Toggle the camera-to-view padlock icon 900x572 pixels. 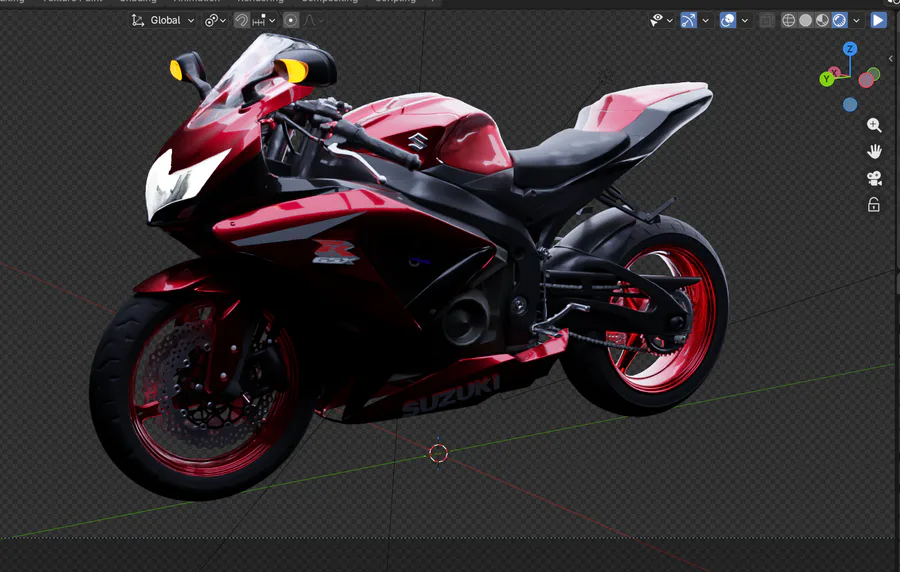[x=874, y=205]
